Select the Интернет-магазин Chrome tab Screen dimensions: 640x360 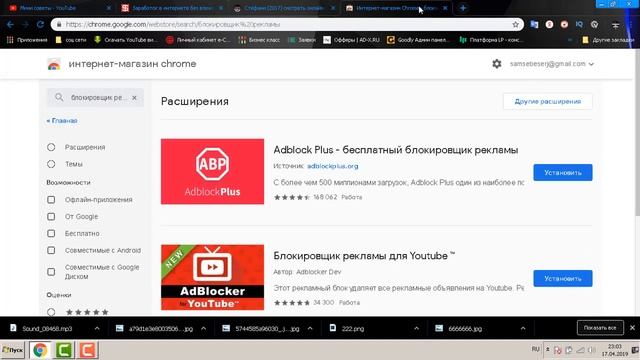click(396, 8)
